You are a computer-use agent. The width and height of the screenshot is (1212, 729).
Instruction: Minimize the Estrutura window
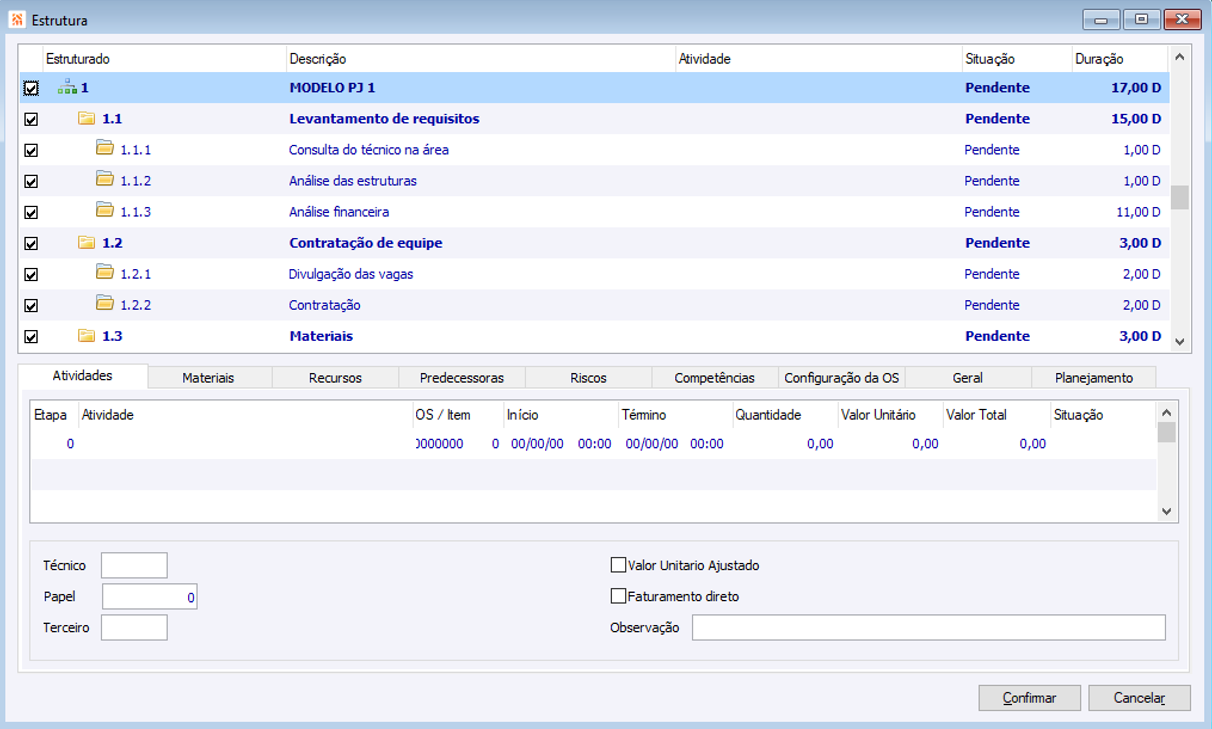pyautogui.click(x=1101, y=19)
